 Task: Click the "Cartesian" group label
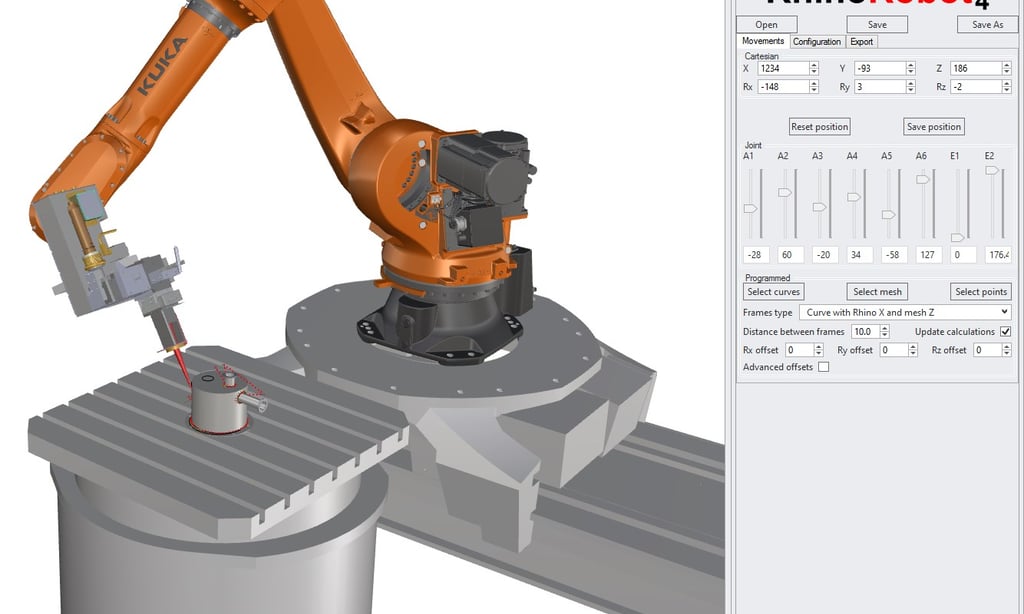(761, 56)
